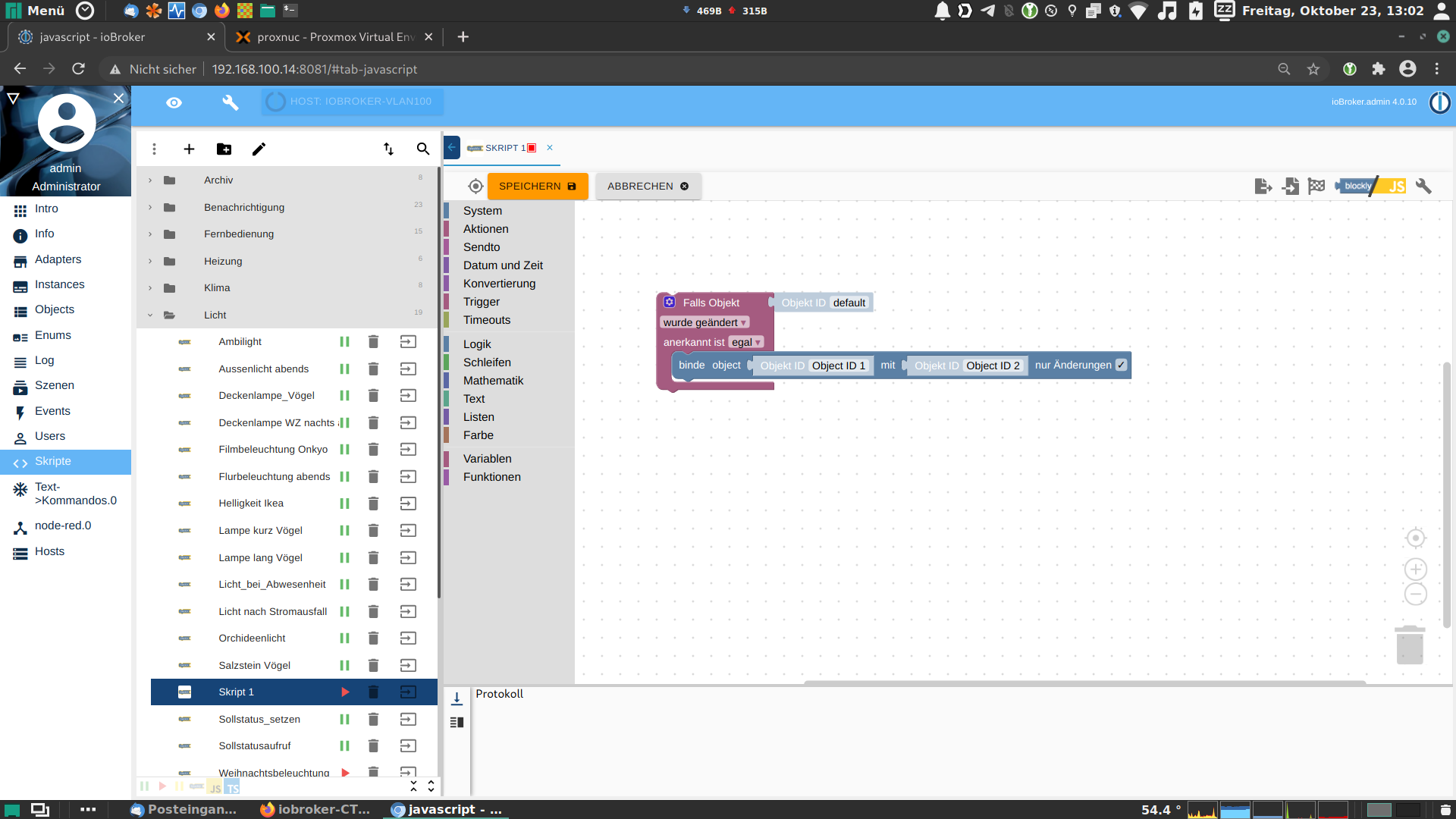
Task: Collapse admin sidebar with triangle icon
Action: [13, 99]
